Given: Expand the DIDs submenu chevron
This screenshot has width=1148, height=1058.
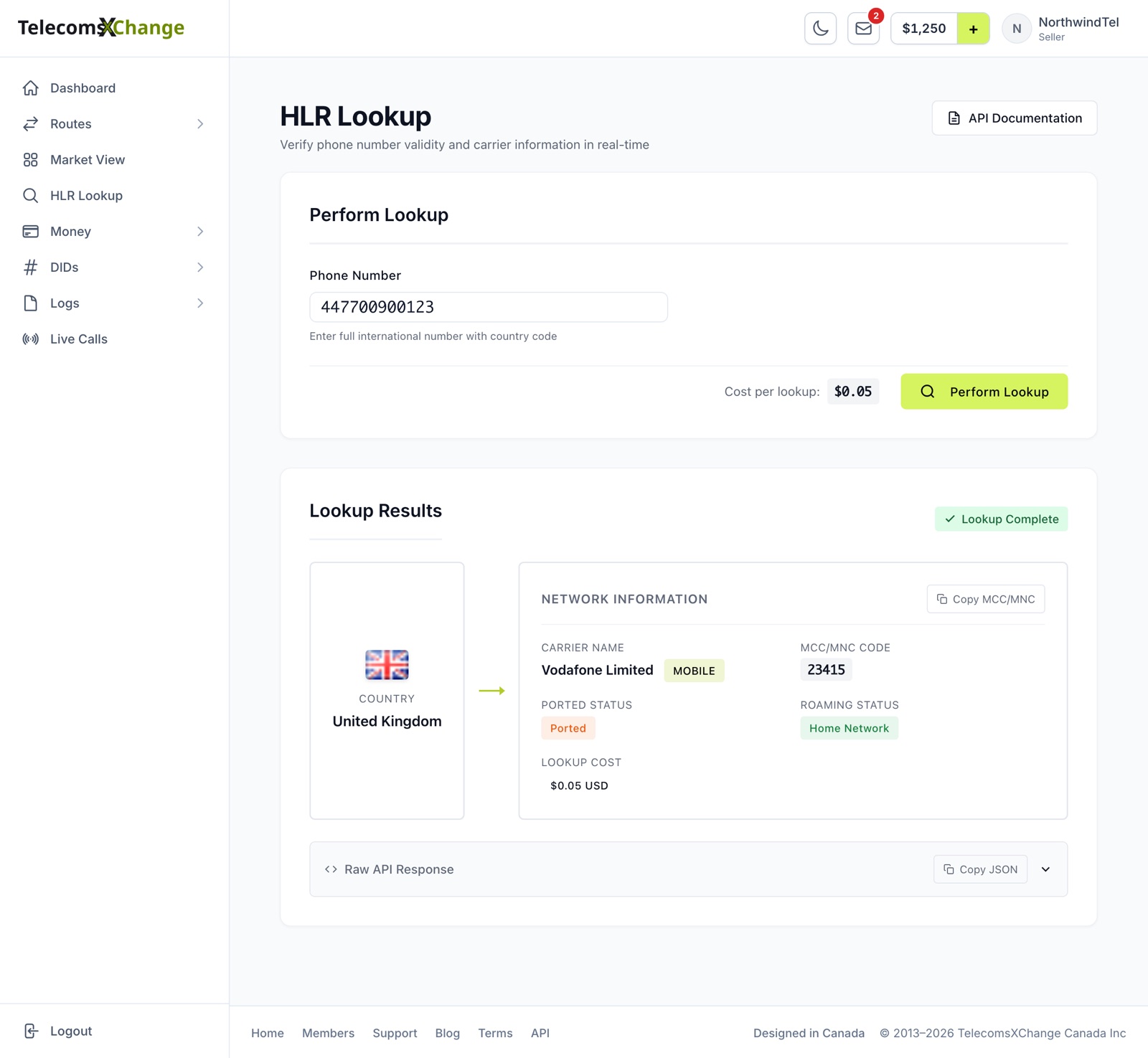Looking at the screenshot, I should (200, 268).
